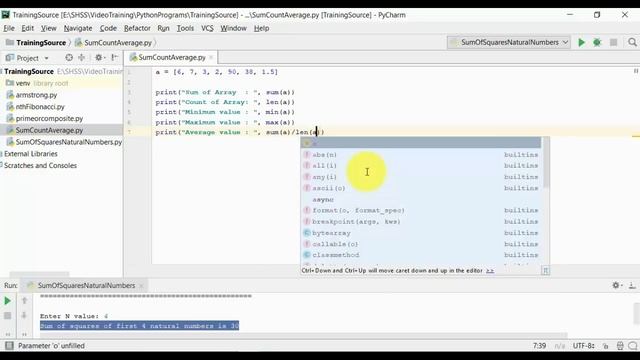Click the green Debug bug icon
Screen dimensions: 640x360
coord(597,42)
